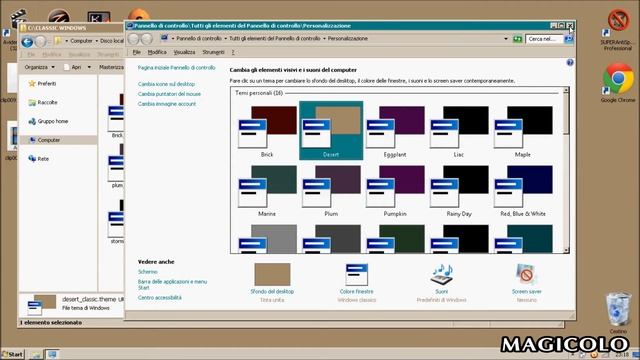Screen dimensions: 640x360
Task: Select the Desert theme thumbnail
Action: (x=331, y=131)
